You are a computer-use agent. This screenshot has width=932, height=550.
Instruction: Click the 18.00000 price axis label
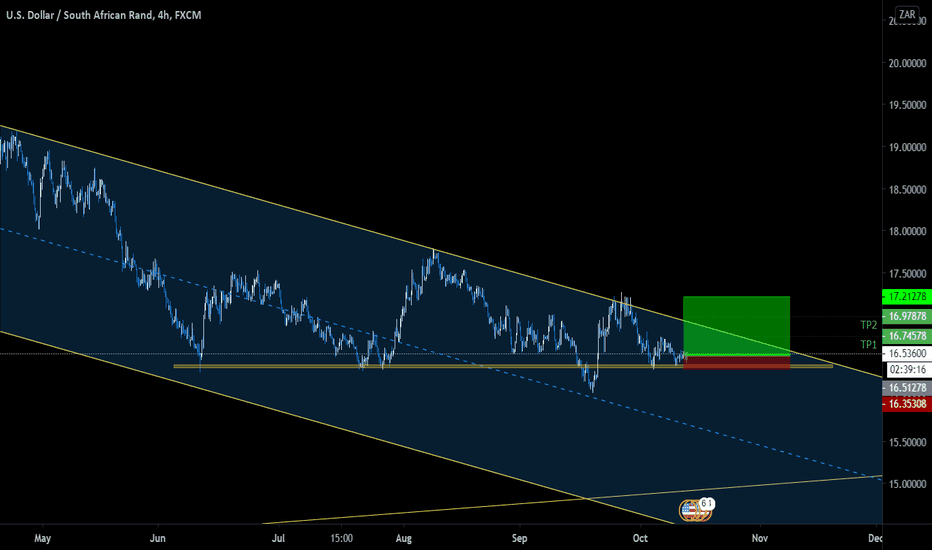[907, 231]
